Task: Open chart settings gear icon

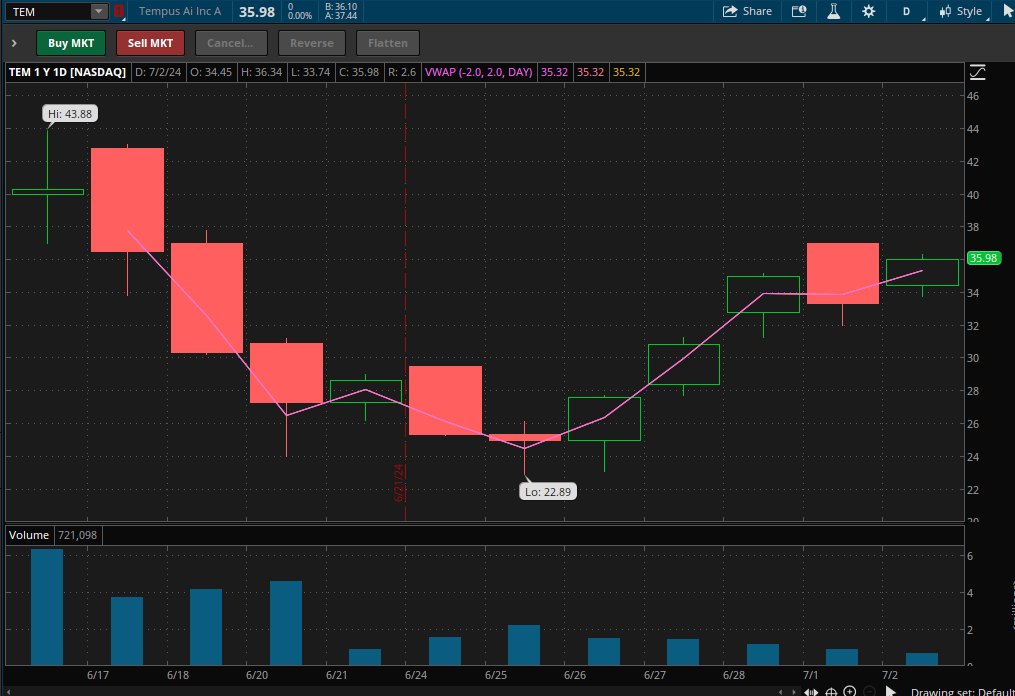Action: [869, 11]
